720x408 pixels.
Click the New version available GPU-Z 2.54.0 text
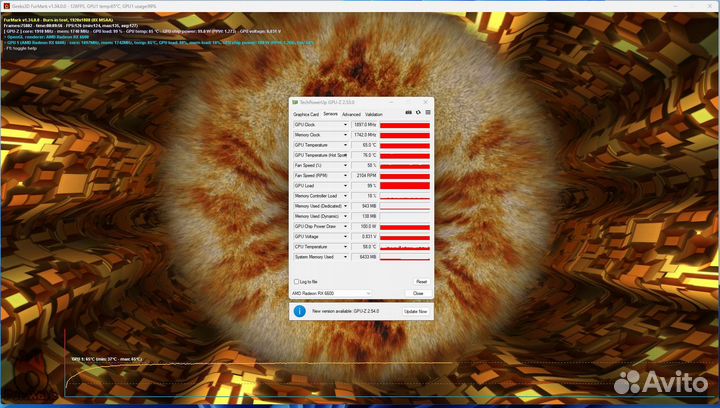(x=346, y=311)
